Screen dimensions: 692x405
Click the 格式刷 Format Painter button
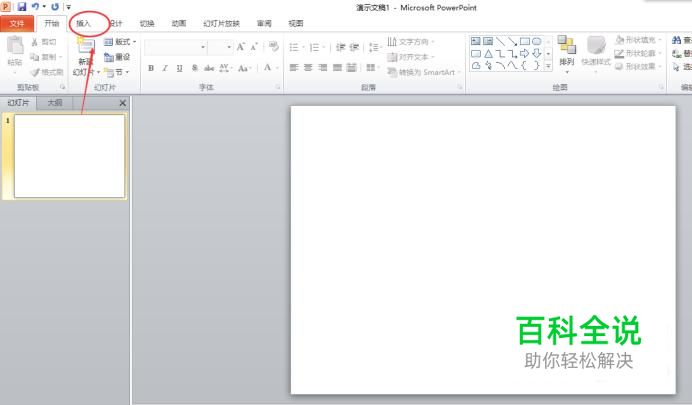pyautogui.click(x=47, y=72)
